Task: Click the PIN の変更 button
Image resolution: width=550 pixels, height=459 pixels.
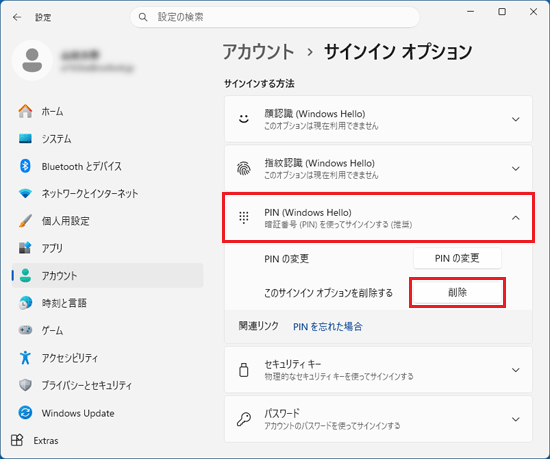Action: click(x=457, y=258)
